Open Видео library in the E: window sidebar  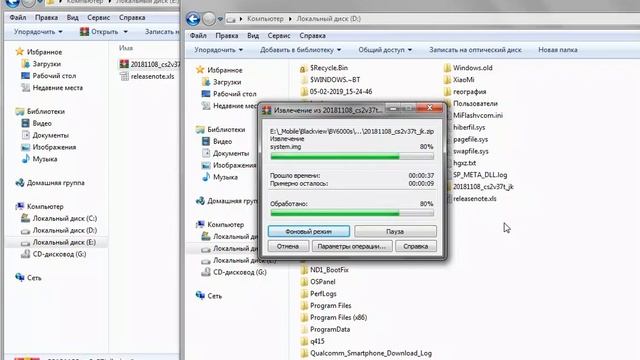[x=36, y=123]
